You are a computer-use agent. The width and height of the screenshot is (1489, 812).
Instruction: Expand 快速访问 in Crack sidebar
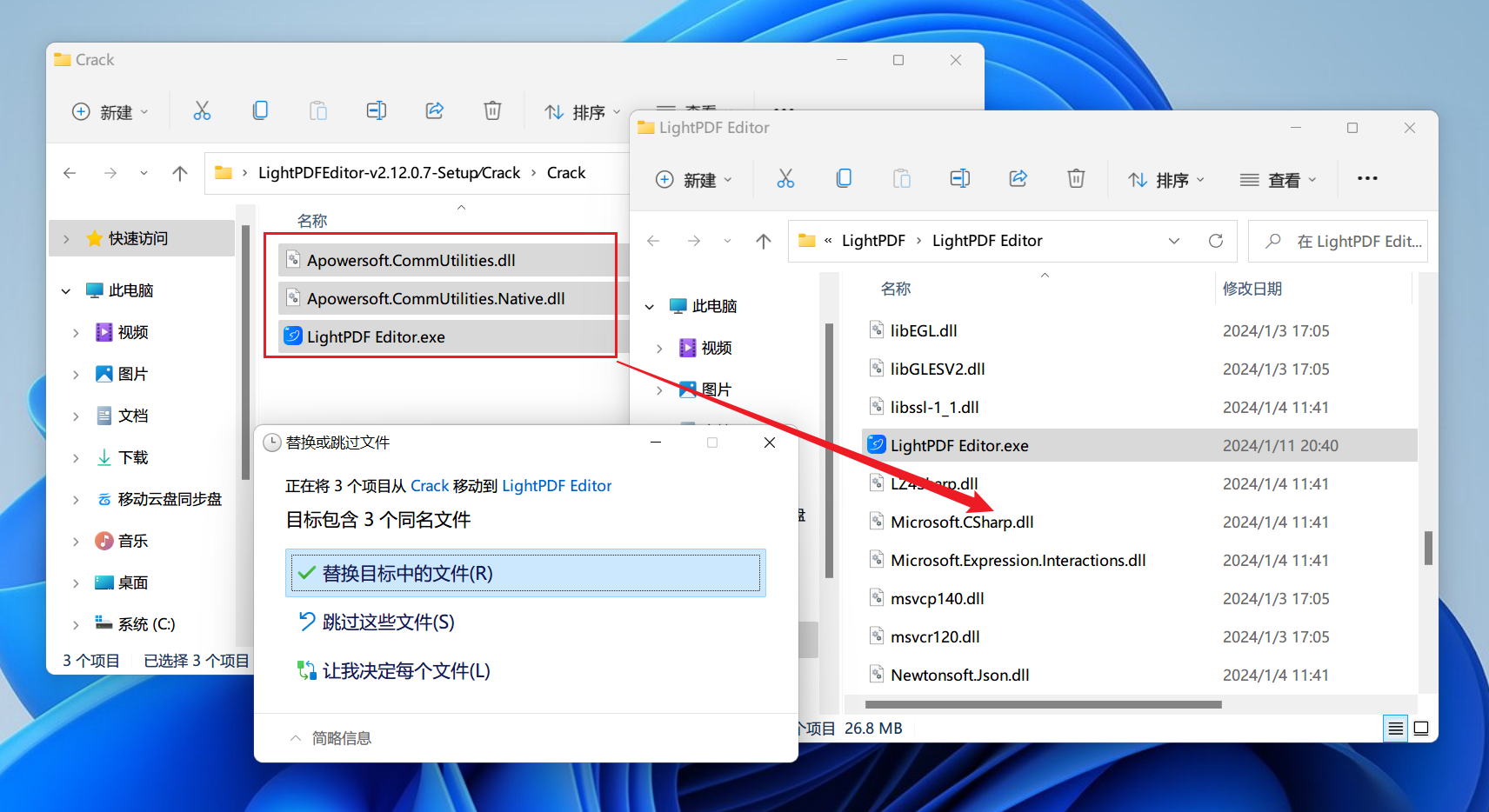click(x=66, y=238)
